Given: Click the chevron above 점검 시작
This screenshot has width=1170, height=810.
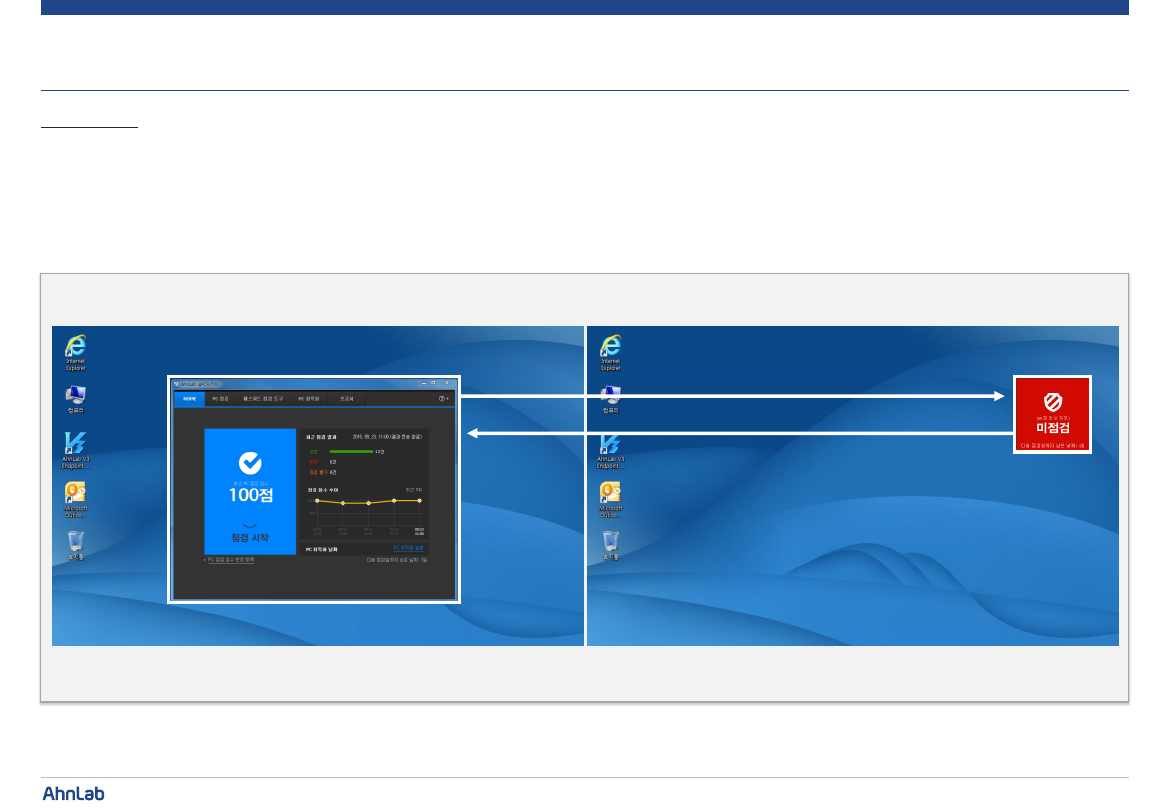Looking at the screenshot, I should coord(250,525).
